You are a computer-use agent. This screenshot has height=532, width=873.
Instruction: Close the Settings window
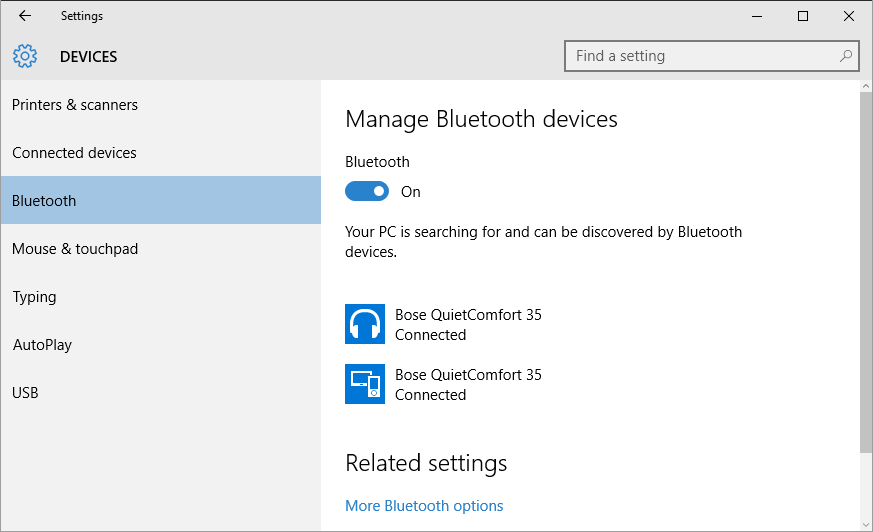click(x=849, y=16)
